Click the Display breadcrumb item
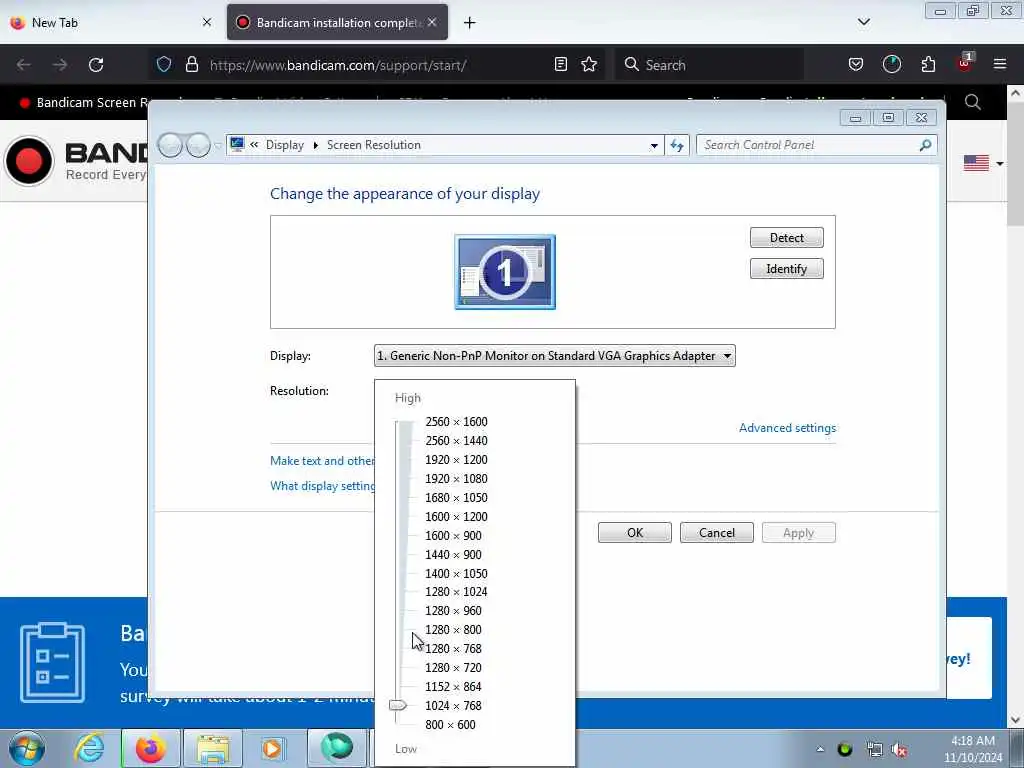 coord(285,145)
